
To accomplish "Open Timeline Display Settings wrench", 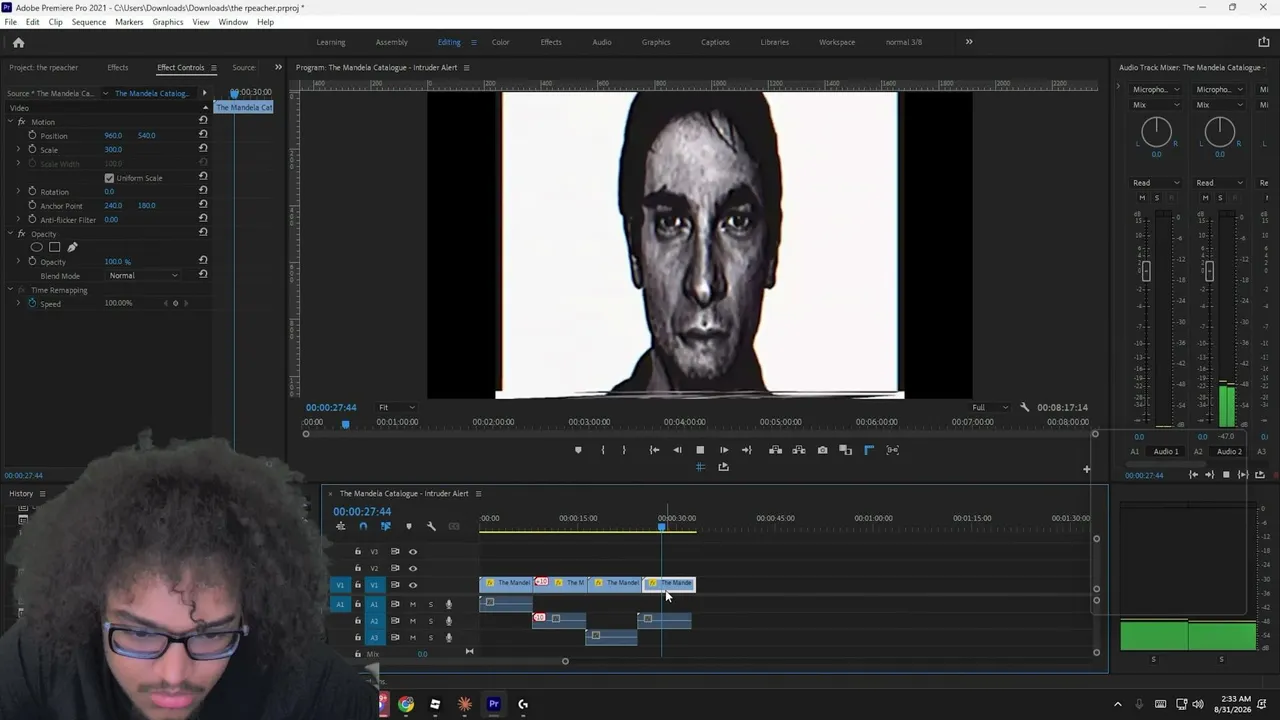I will (431, 526).
